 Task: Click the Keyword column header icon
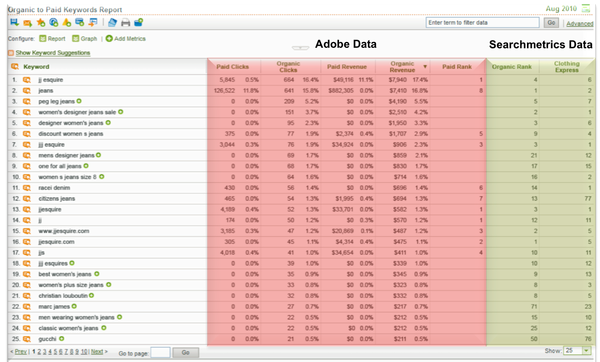pos(15,67)
